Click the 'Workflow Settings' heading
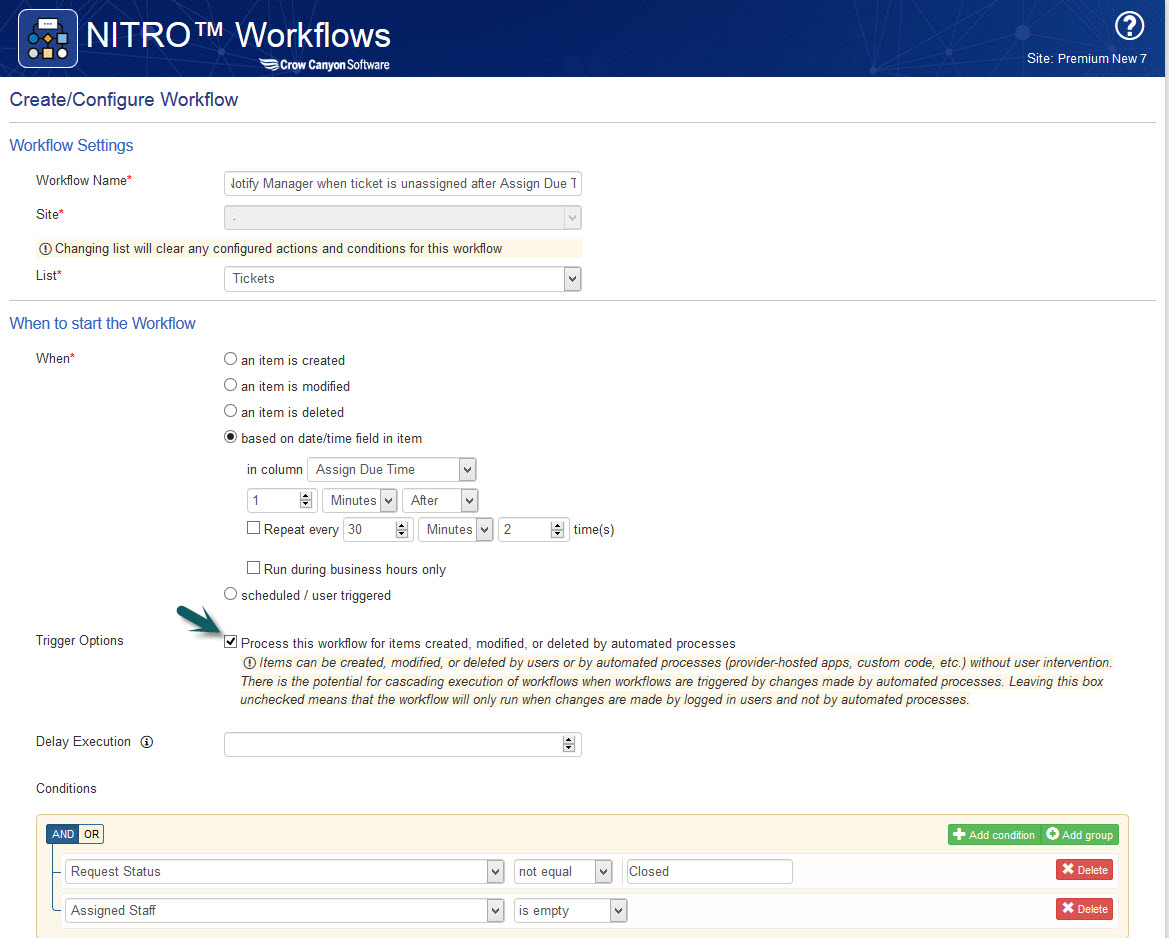Viewport: 1169px width, 938px height. (x=72, y=145)
